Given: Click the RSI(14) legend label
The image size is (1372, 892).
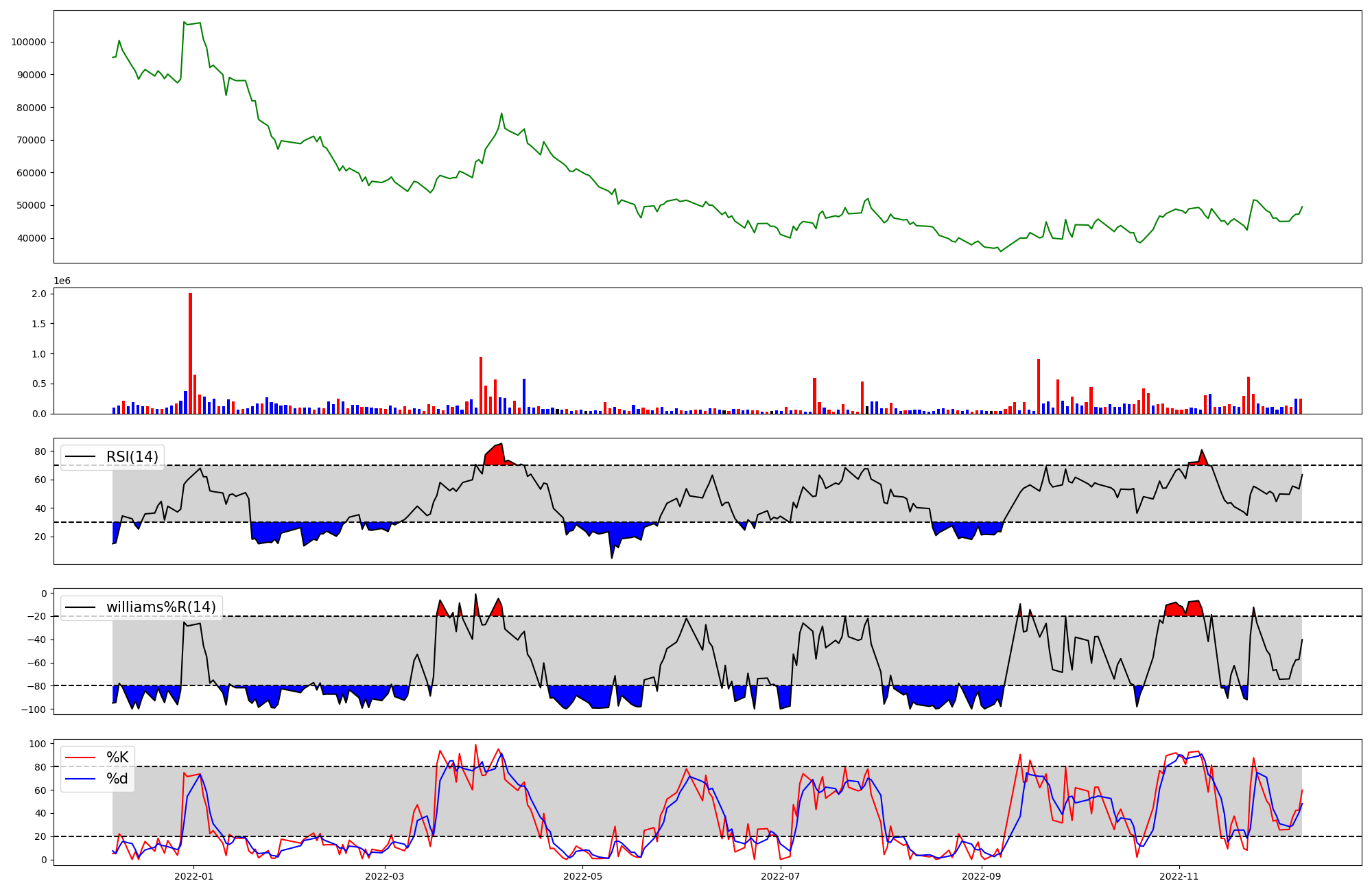Looking at the screenshot, I should coord(132,457).
